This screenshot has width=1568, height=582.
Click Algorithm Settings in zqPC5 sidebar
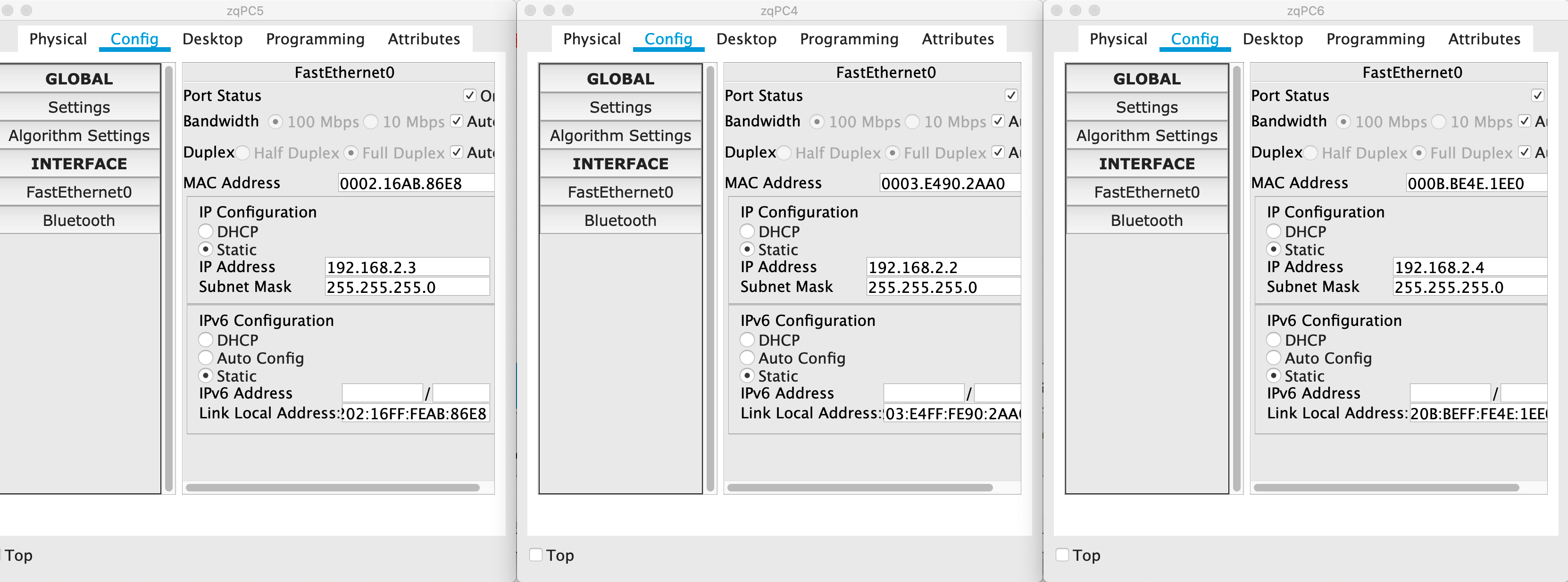[79, 135]
